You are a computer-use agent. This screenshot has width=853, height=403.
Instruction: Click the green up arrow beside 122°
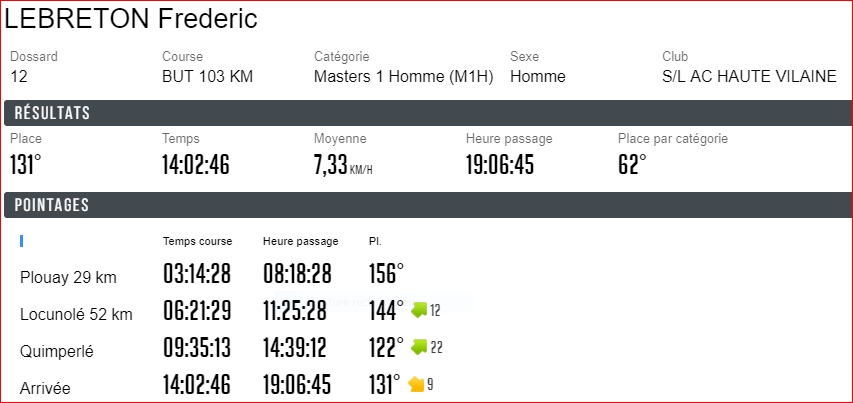(419, 347)
